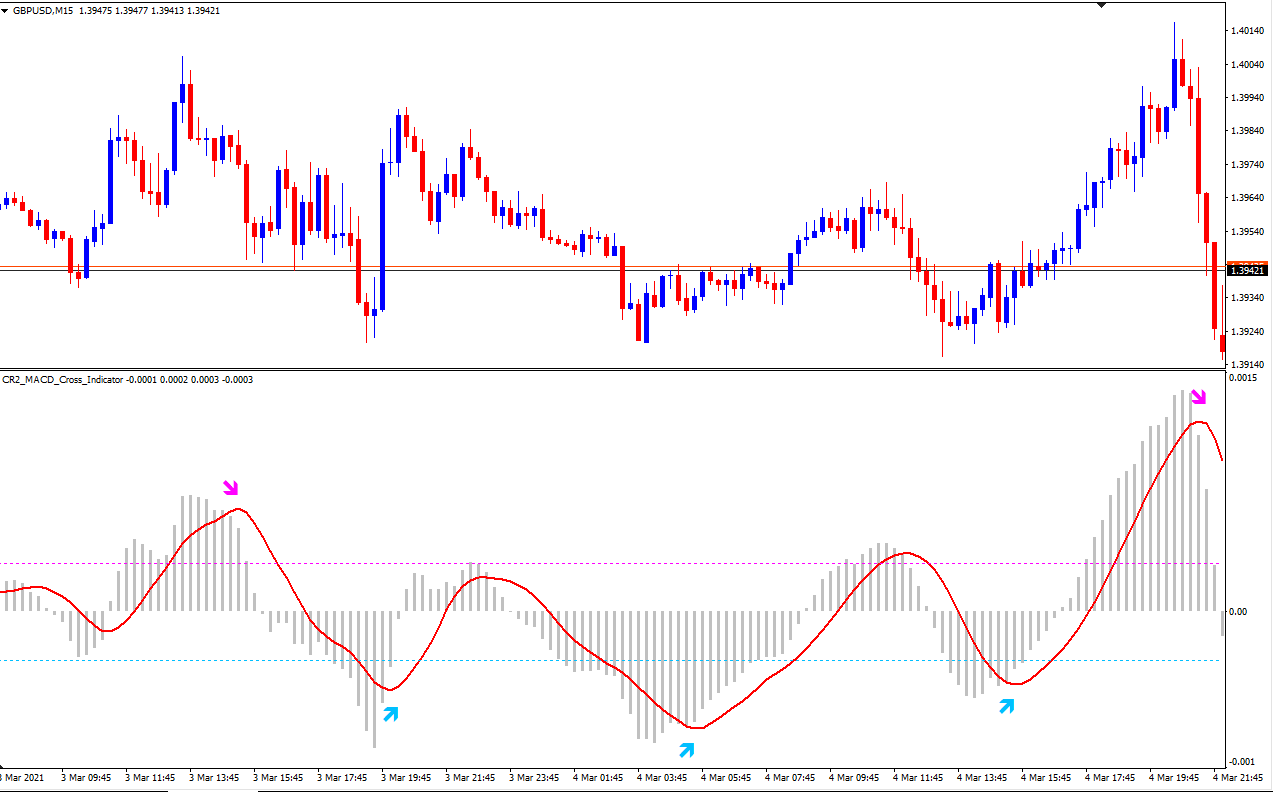This screenshot has height=792, width=1273.
Task: Click the 3 Mar 11:45 time label
Action: click(150, 777)
